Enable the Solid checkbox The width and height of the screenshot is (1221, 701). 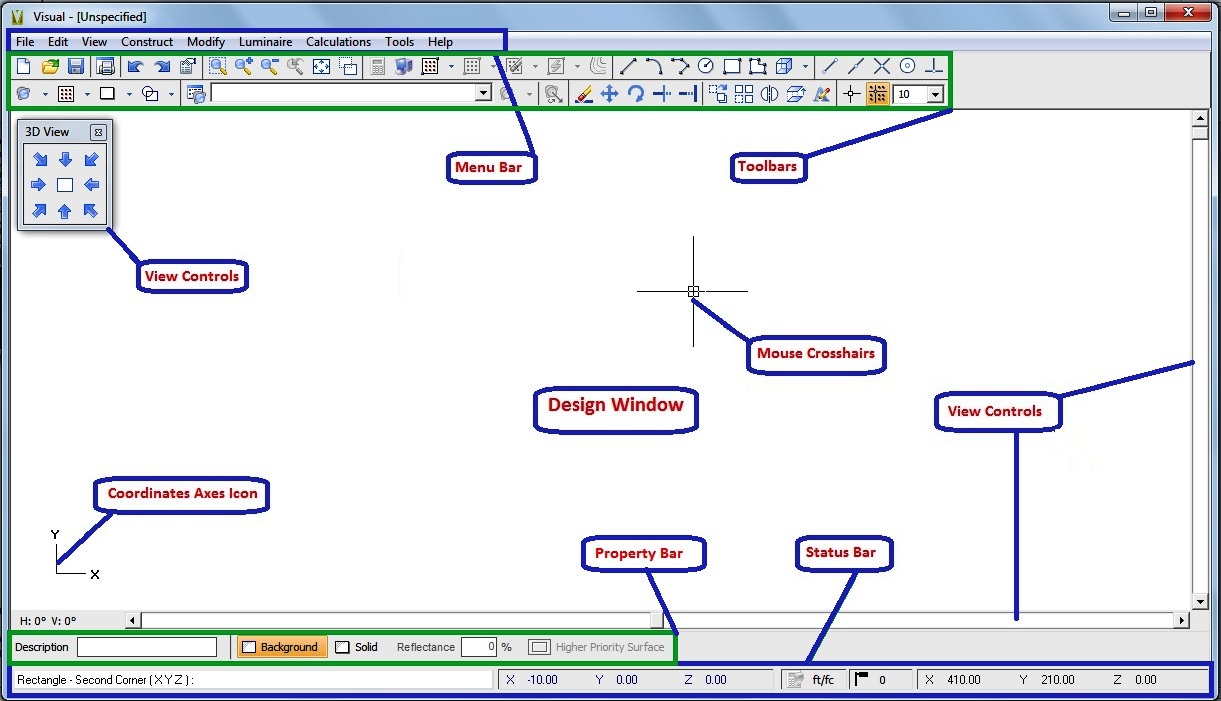pyautogui.click(x=343, y=647)
